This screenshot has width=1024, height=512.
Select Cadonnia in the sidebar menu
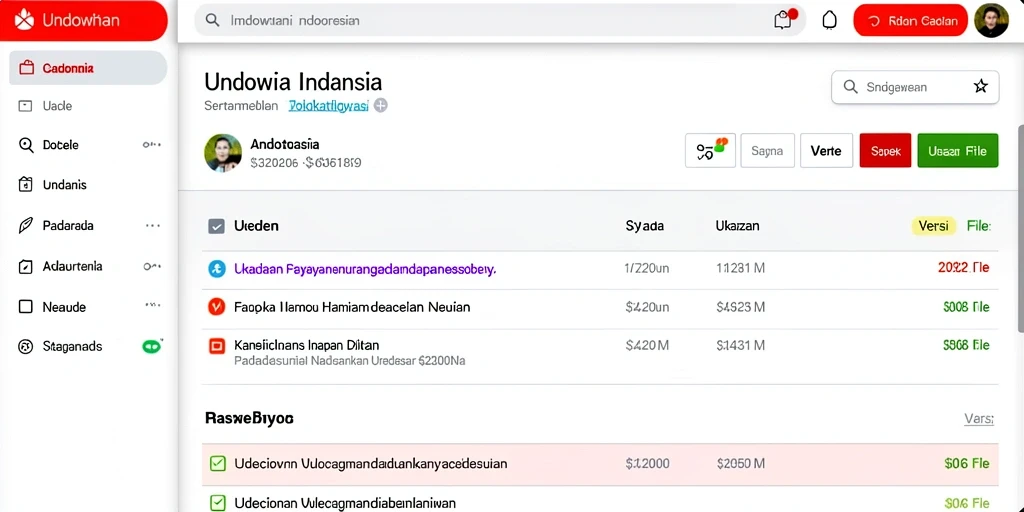point(88,68)
